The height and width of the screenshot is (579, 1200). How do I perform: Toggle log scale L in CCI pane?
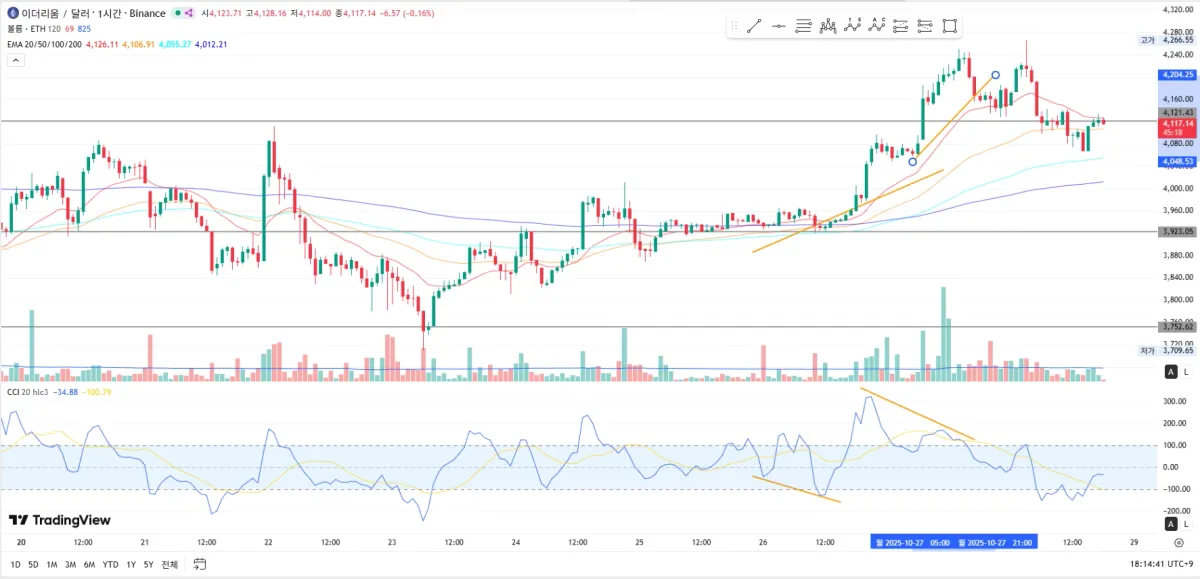tap(1186, 523)
